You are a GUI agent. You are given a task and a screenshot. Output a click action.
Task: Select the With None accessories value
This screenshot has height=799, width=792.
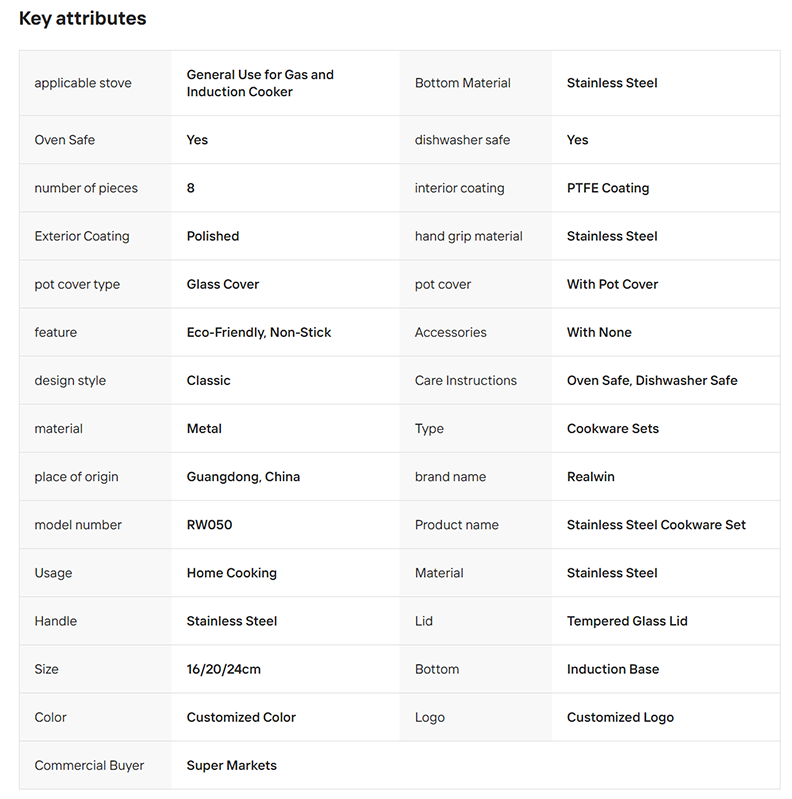pyautogui.click(x=599, y=332)
